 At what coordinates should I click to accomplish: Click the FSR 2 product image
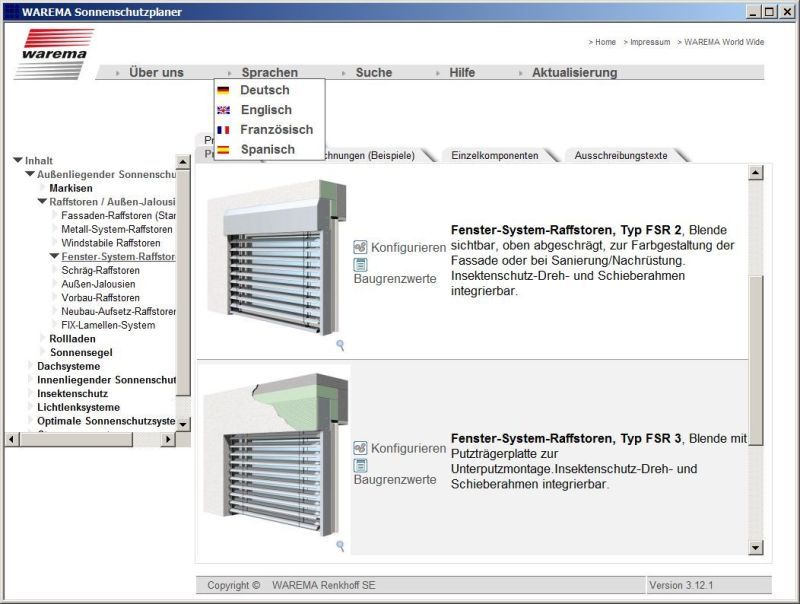pyautogui.click(x=275, y=258)
